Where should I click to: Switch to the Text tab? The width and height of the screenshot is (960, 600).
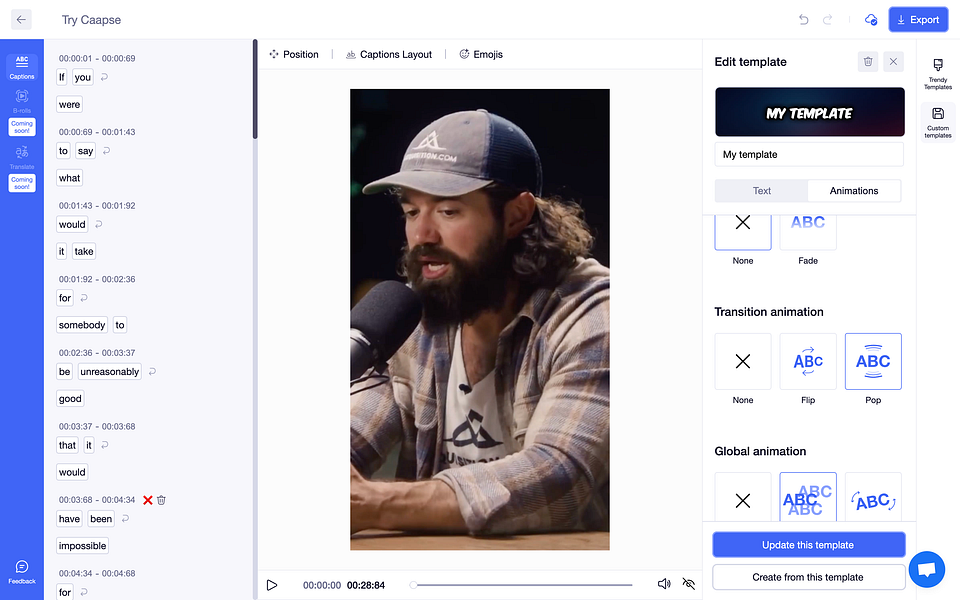[762, 190]
